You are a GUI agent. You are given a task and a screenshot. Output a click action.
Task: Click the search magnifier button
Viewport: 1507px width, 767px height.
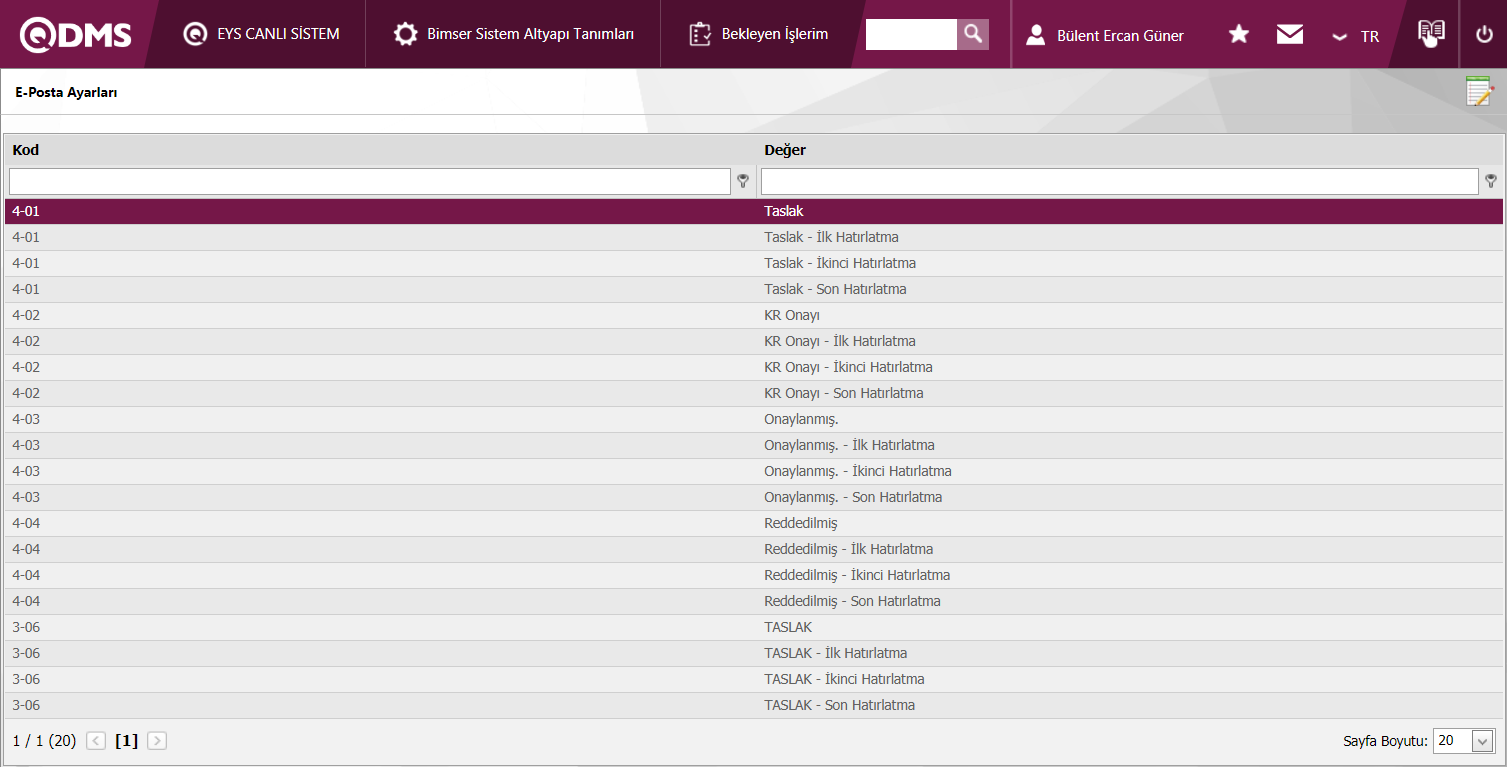click(x=972, y=35)
